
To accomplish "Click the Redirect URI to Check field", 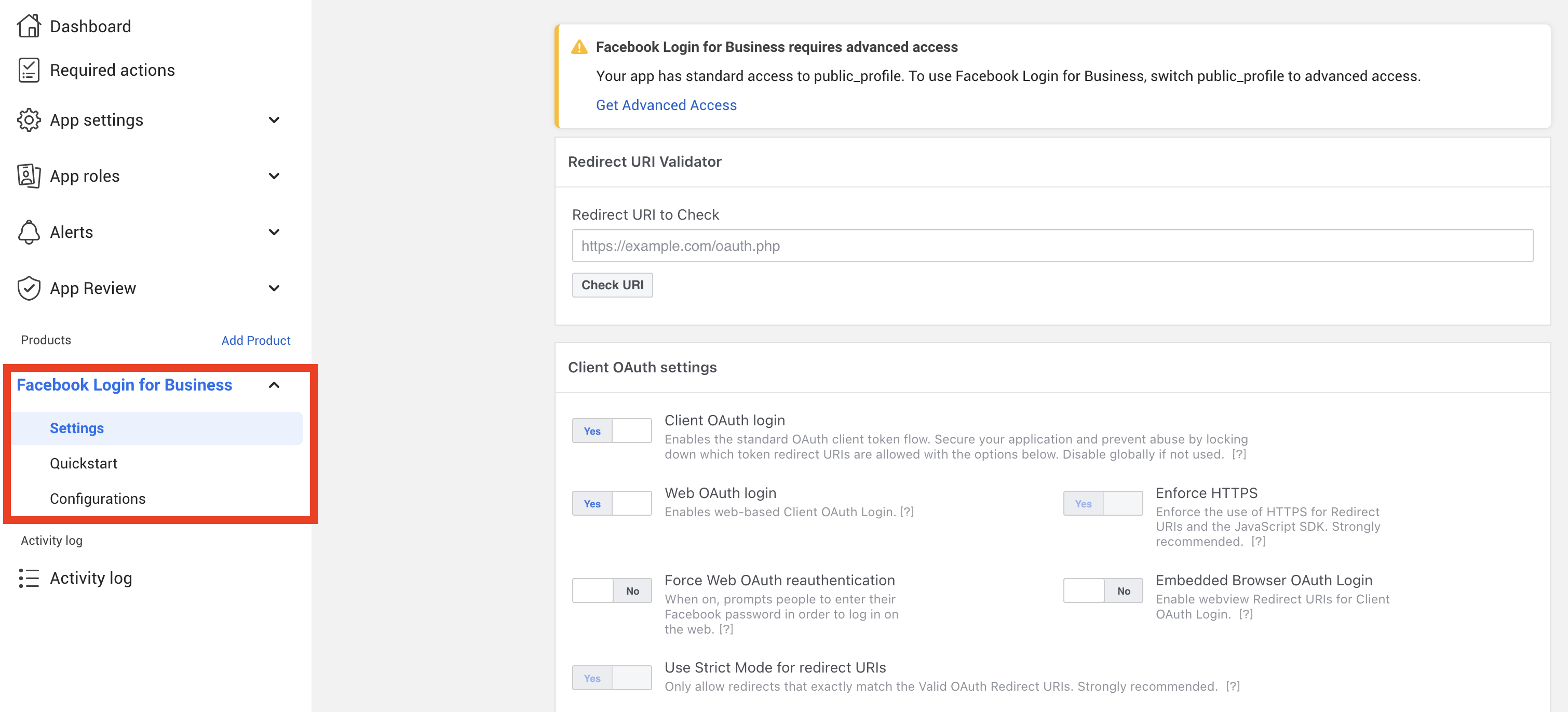I will point(1052,246).
